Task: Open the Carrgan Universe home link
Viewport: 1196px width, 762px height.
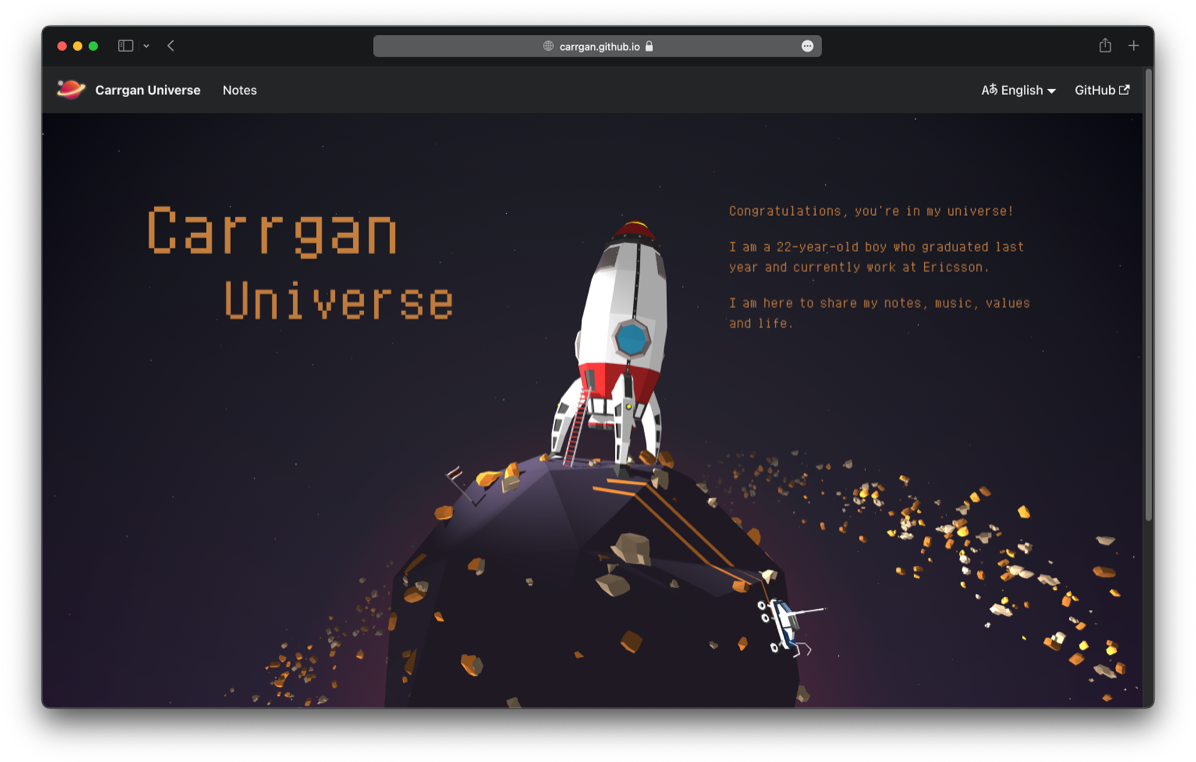Action: coord(147,90)
